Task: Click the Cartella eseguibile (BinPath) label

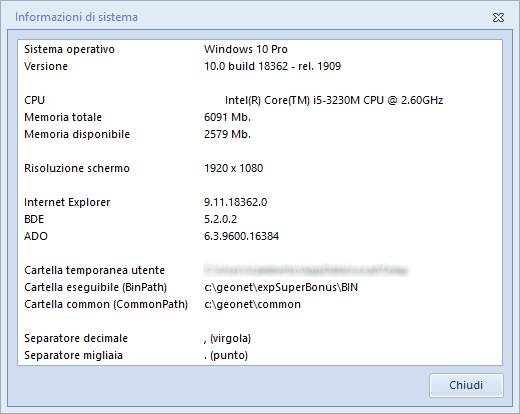Action: 95,287
